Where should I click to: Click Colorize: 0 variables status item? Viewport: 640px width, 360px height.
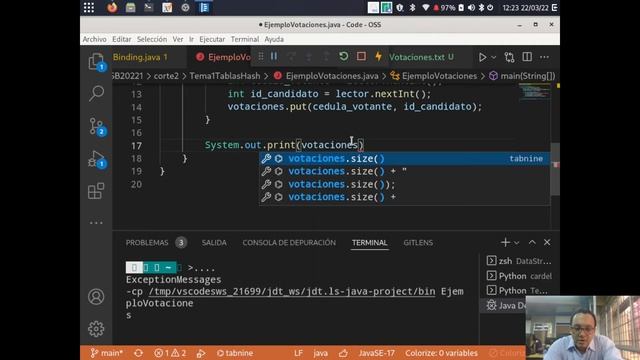pyautogui.click(x=441, y=353)
